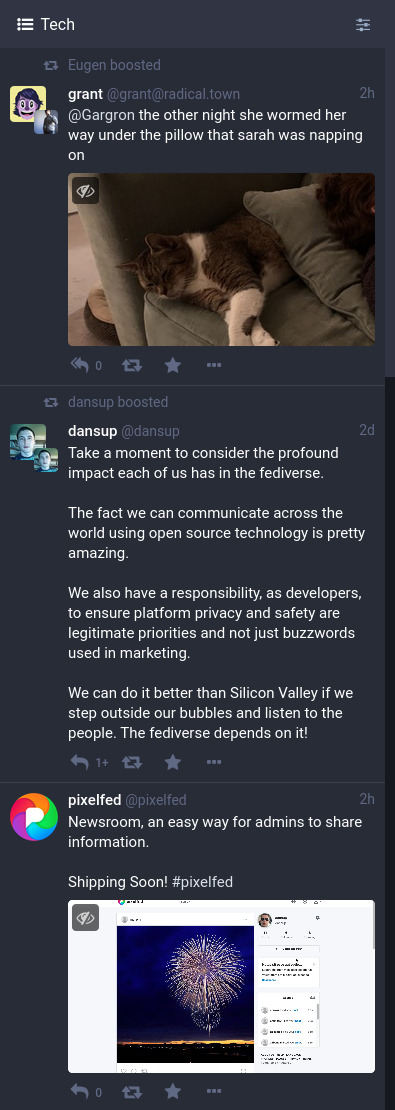This screenshot has height=1110, width=395.
Task: Star grant's post about the pillow
Action: click(173, 365)
